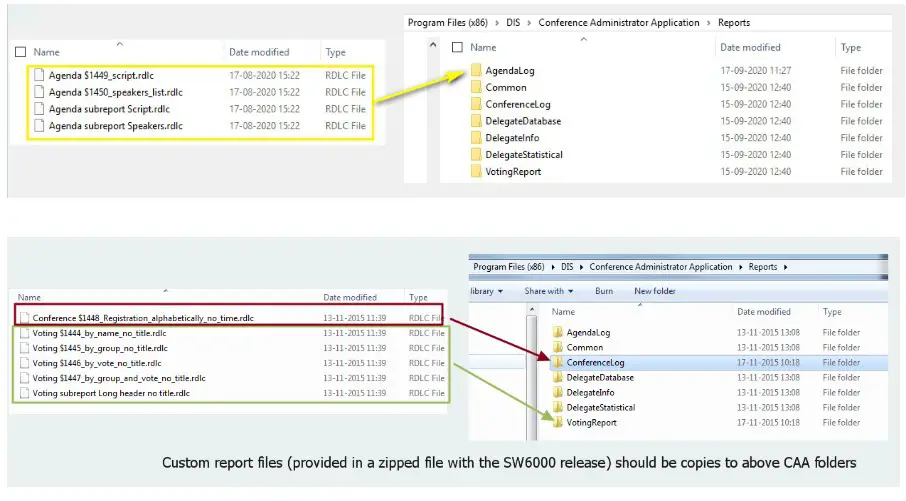This screenshot has width=906, height=501.
Task: Go to Program Files (x86) in upper breadcrumb
Action: click(x=448, y=23)
